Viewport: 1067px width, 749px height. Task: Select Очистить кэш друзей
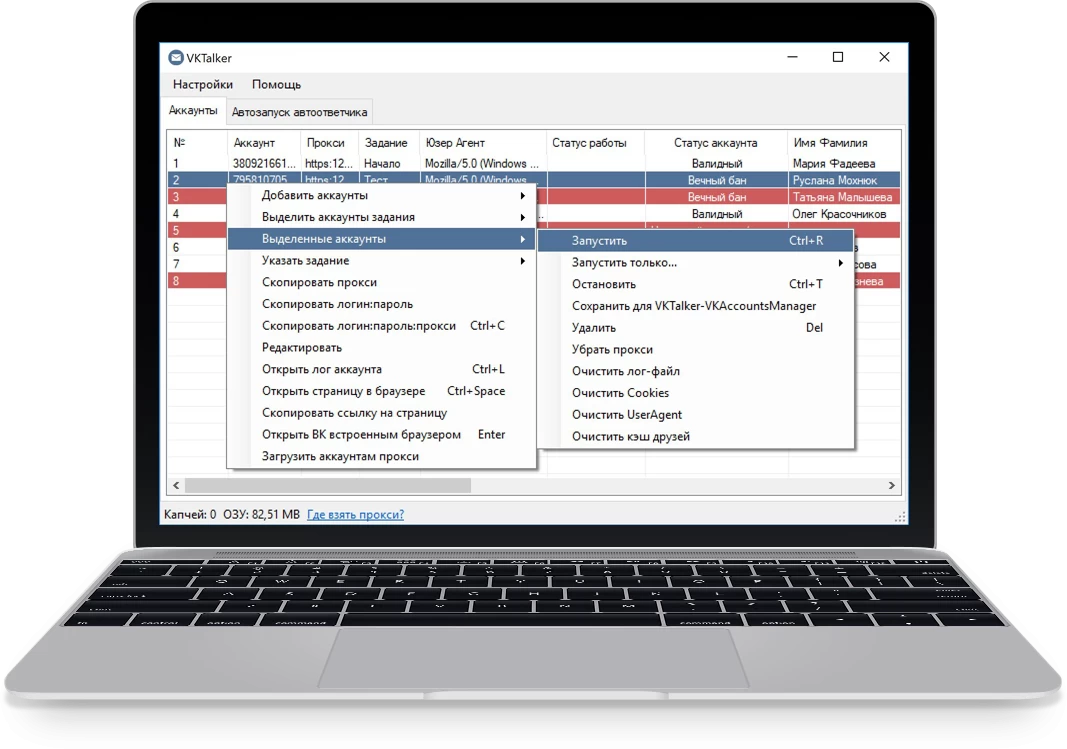coord(695,437)
